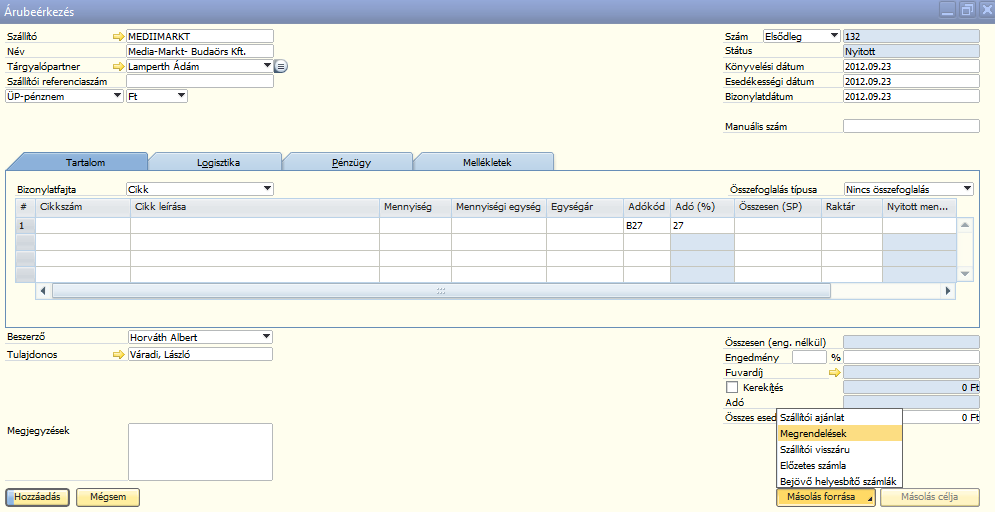Open Összefoglalás típusa dropdown
The width and height of the screenshot is (995, 512).
click(x=967, y=188)
